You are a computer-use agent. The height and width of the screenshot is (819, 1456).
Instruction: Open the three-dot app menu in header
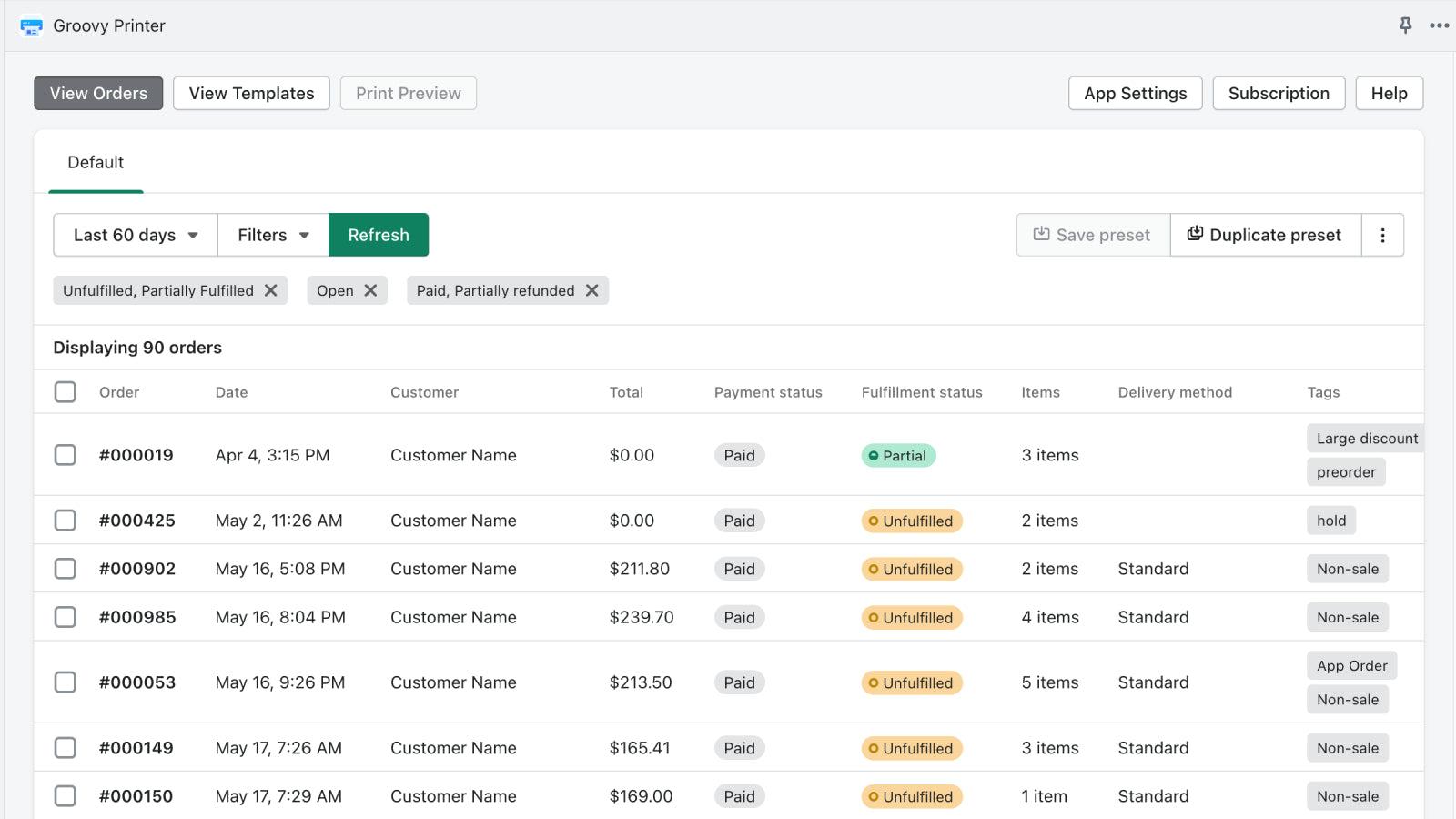[x=1439, y=25]
